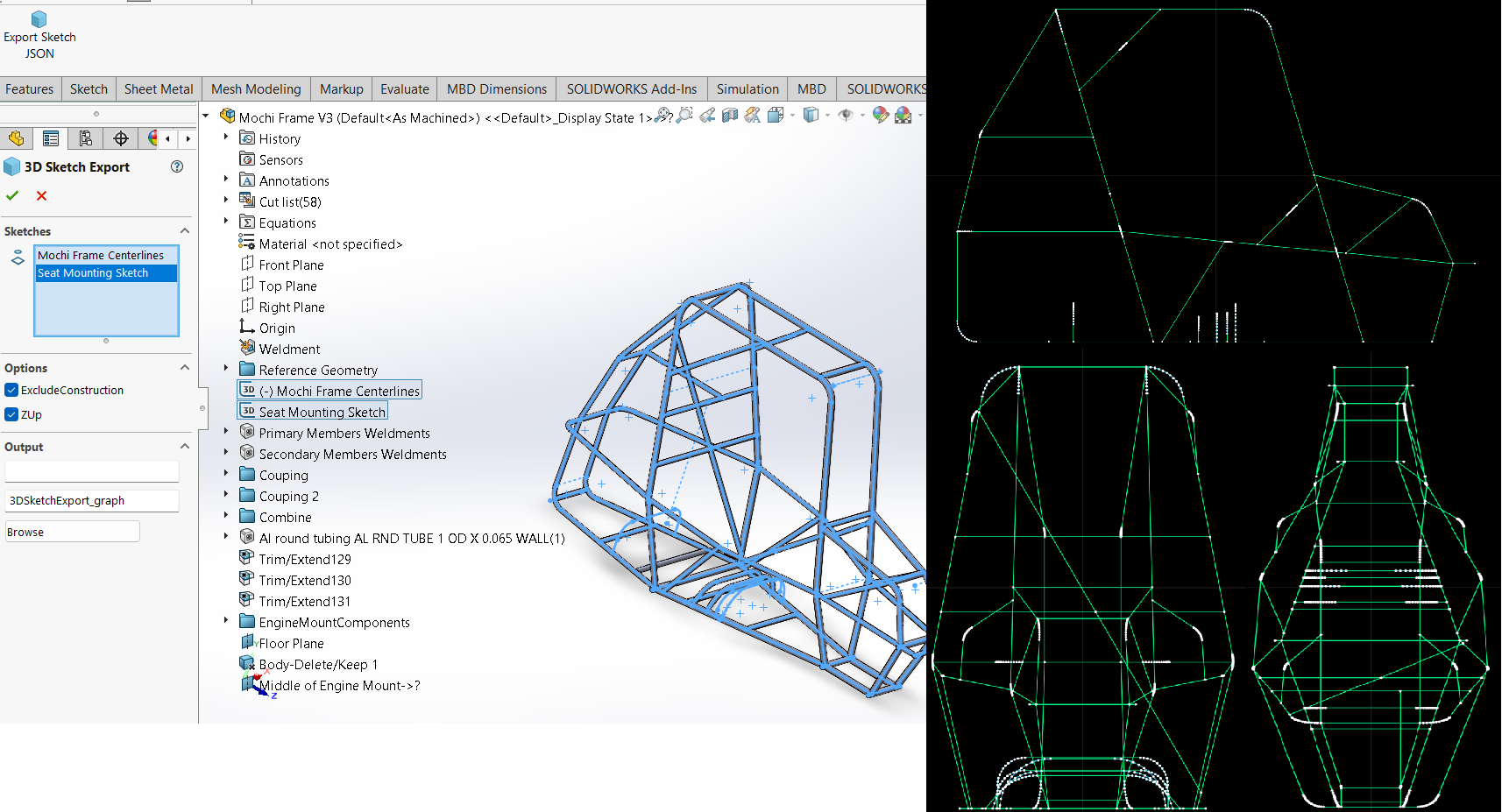Disable the ZUp checkbox

click(x=11, y=414)
